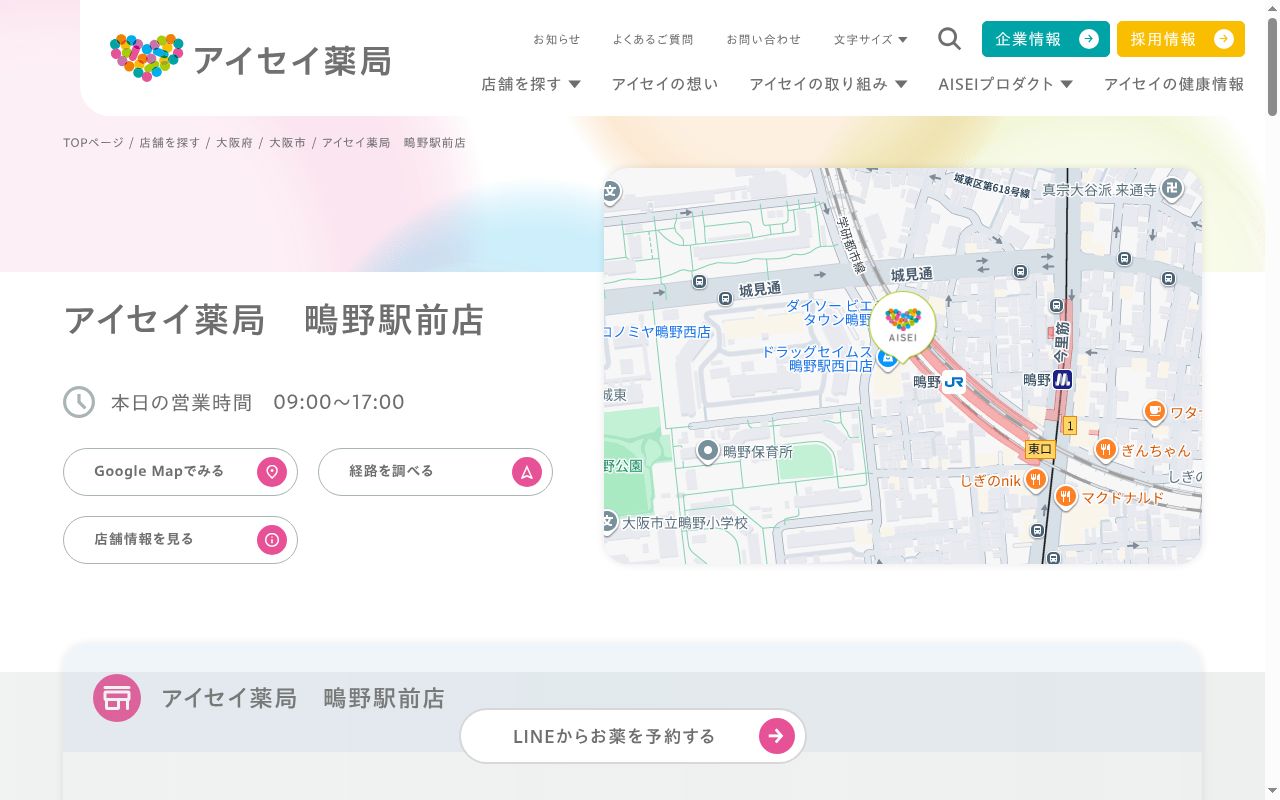Click the 大阪府 breadcrumb link
This screenshot has width=1280, height=800.
tap(234, 143)
